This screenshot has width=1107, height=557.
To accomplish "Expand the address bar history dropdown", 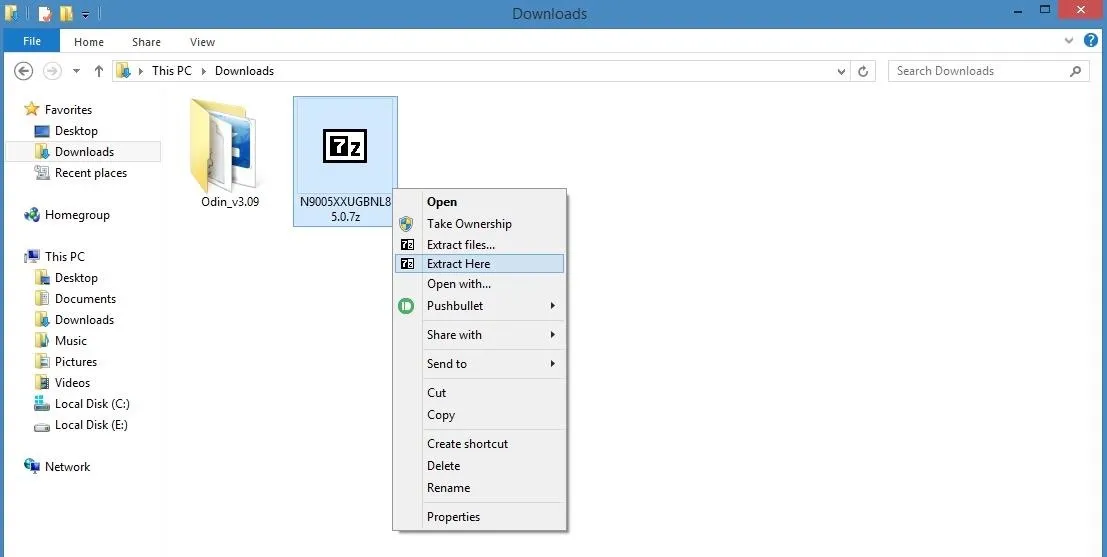I will 841,71.
